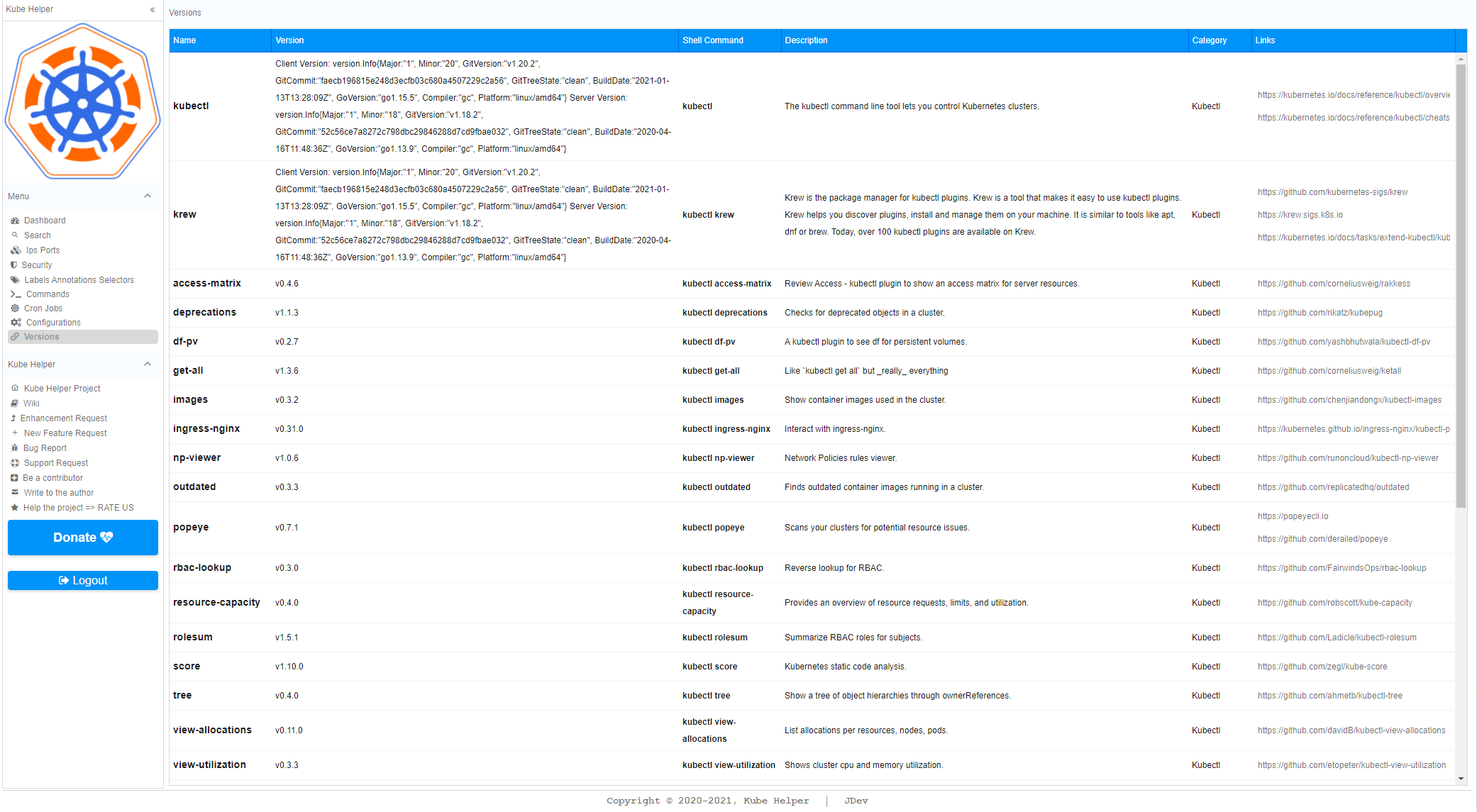This screenshot has height=812, width=1477.
Task: Open the Cron Jobs menu item
Action: coord(43,308)
